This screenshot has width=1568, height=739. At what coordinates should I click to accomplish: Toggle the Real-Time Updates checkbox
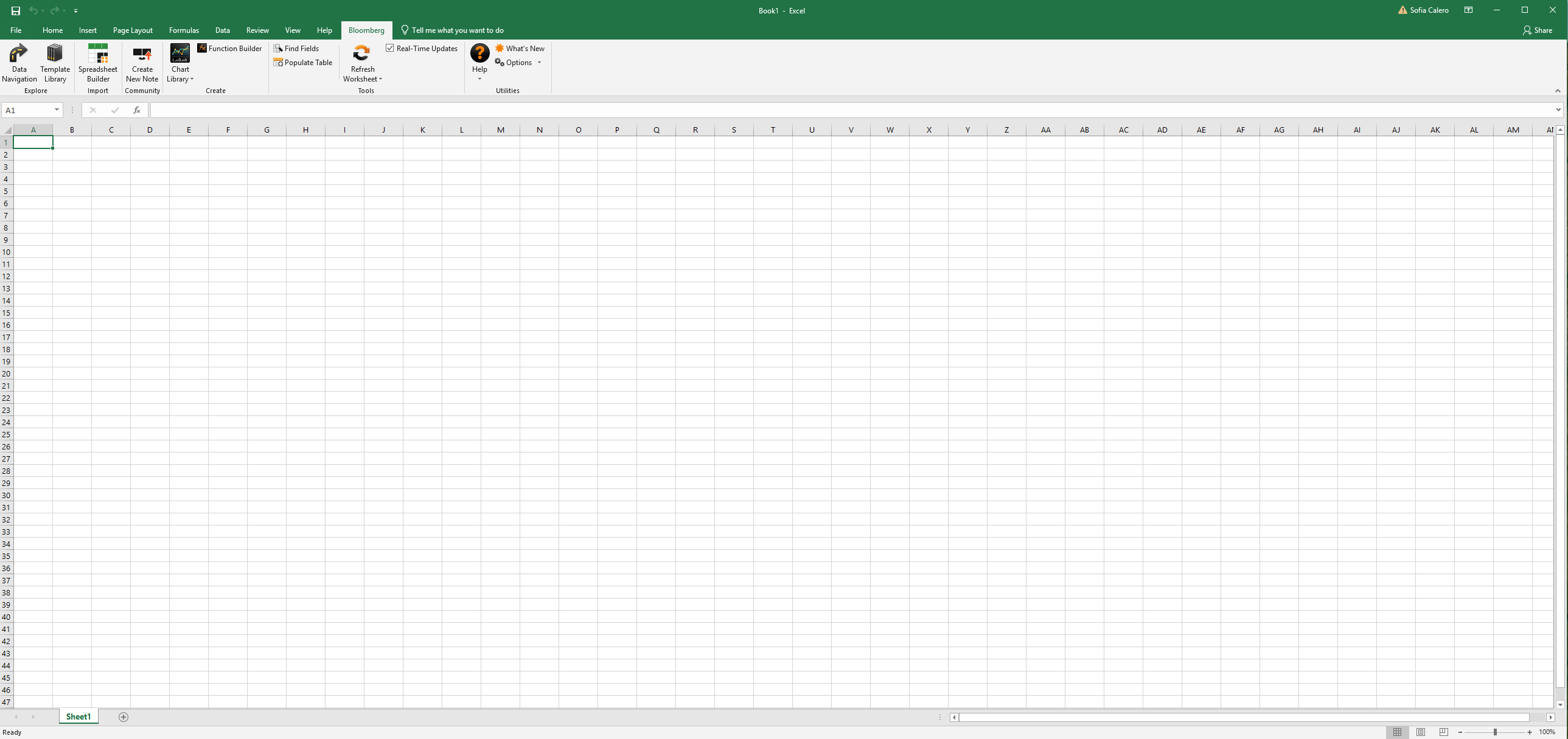pyautogui.click(x=389, y=48)
